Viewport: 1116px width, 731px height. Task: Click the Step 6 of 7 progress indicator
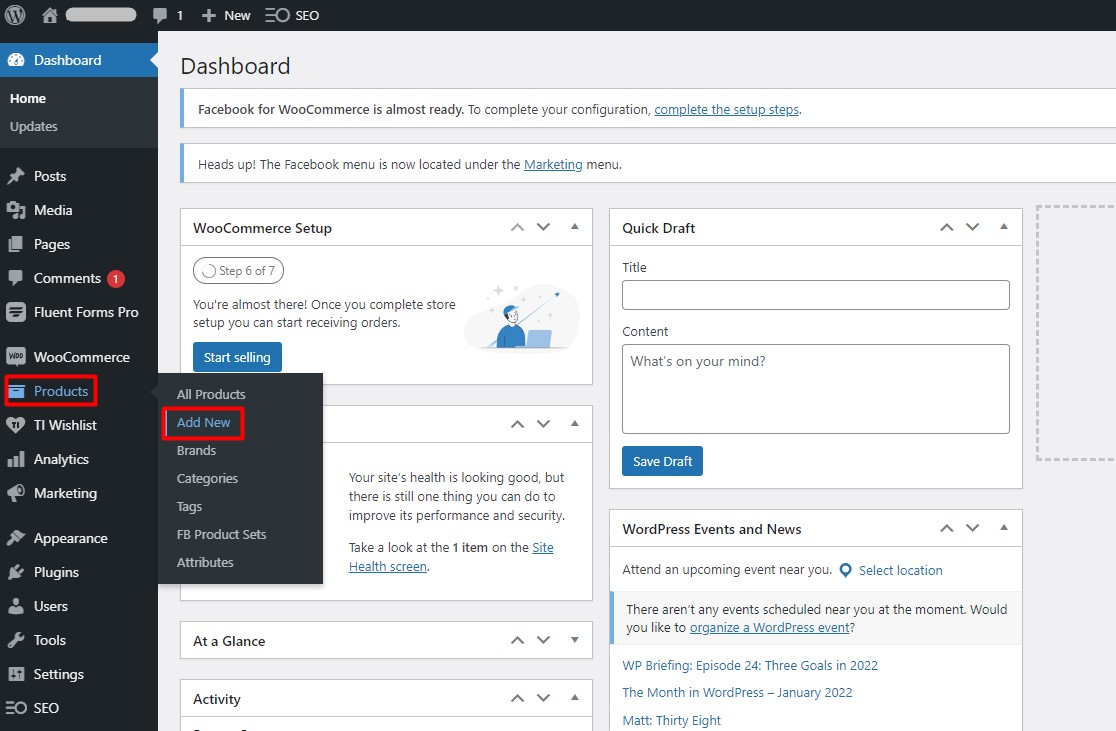click(238, 270)
